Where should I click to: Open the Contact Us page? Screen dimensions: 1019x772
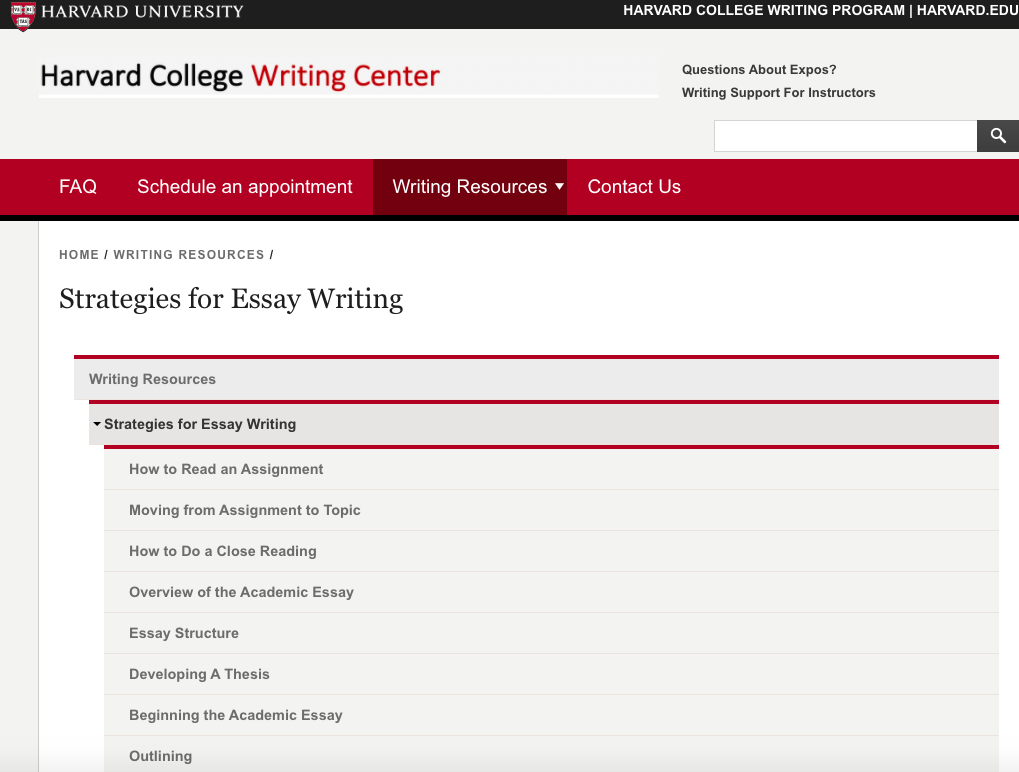(x=634, y=187)
